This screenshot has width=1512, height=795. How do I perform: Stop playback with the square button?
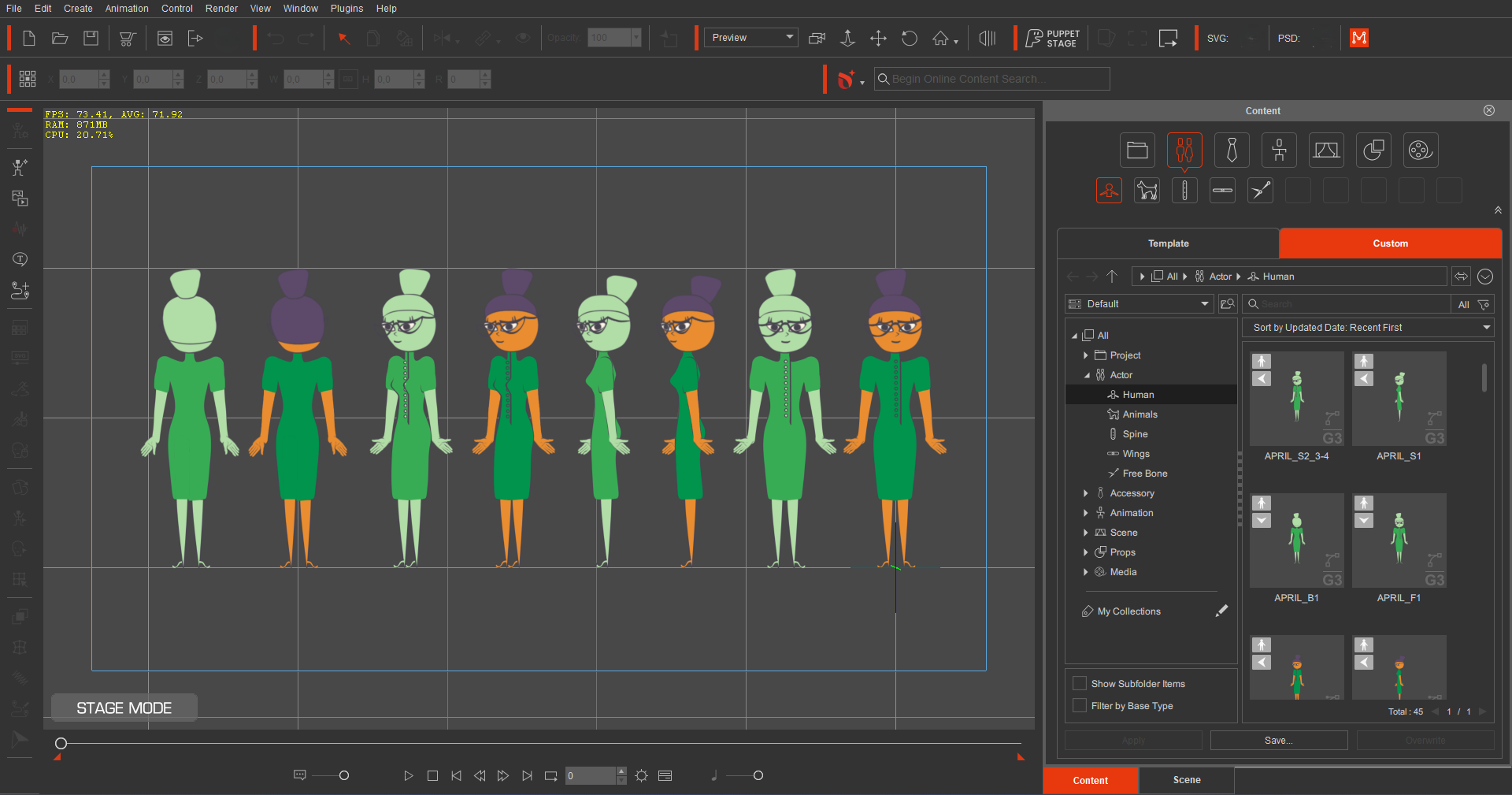click(432, 776)
